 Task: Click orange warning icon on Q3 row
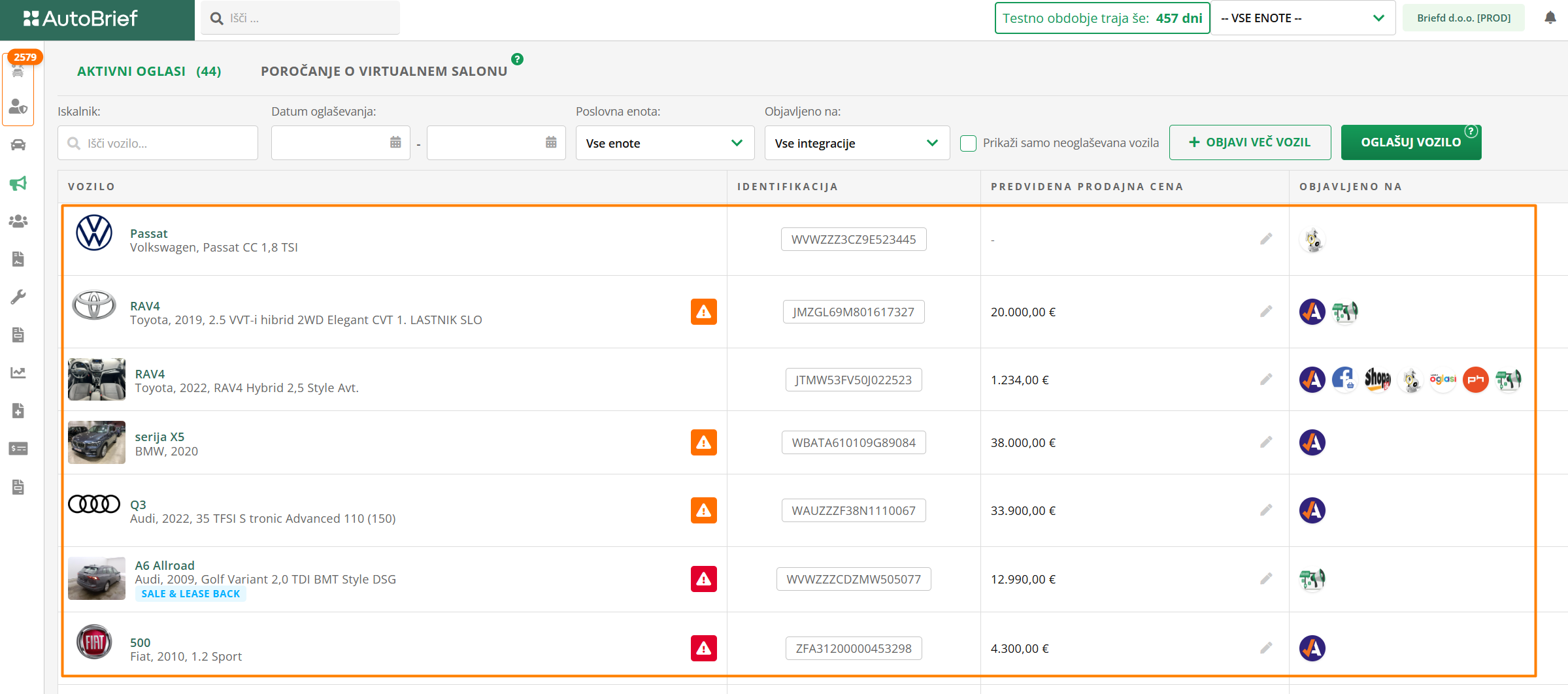(x=704, y=510)
